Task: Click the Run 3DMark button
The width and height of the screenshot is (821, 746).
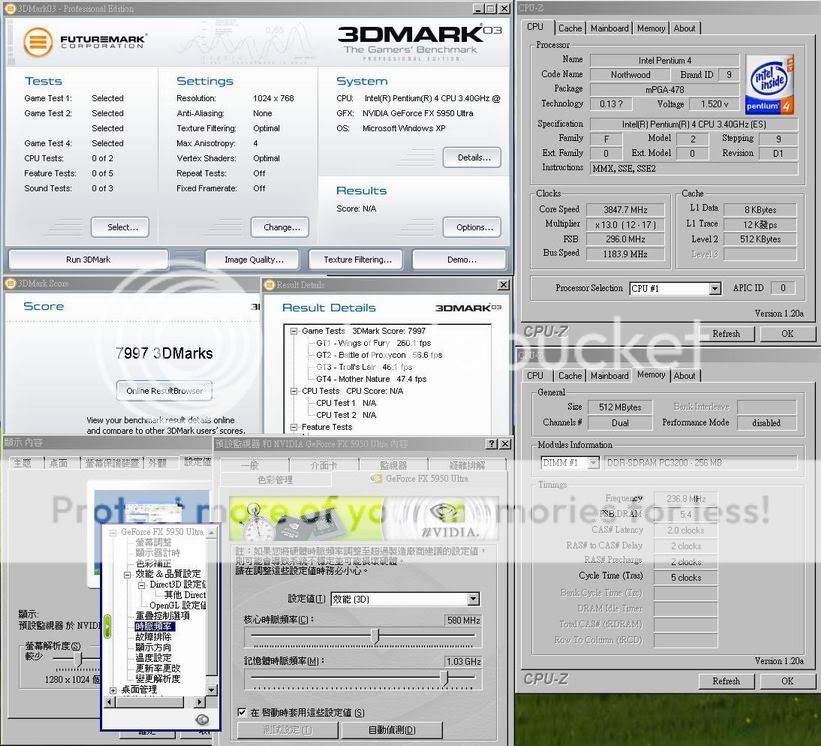Action: [88, 260]
